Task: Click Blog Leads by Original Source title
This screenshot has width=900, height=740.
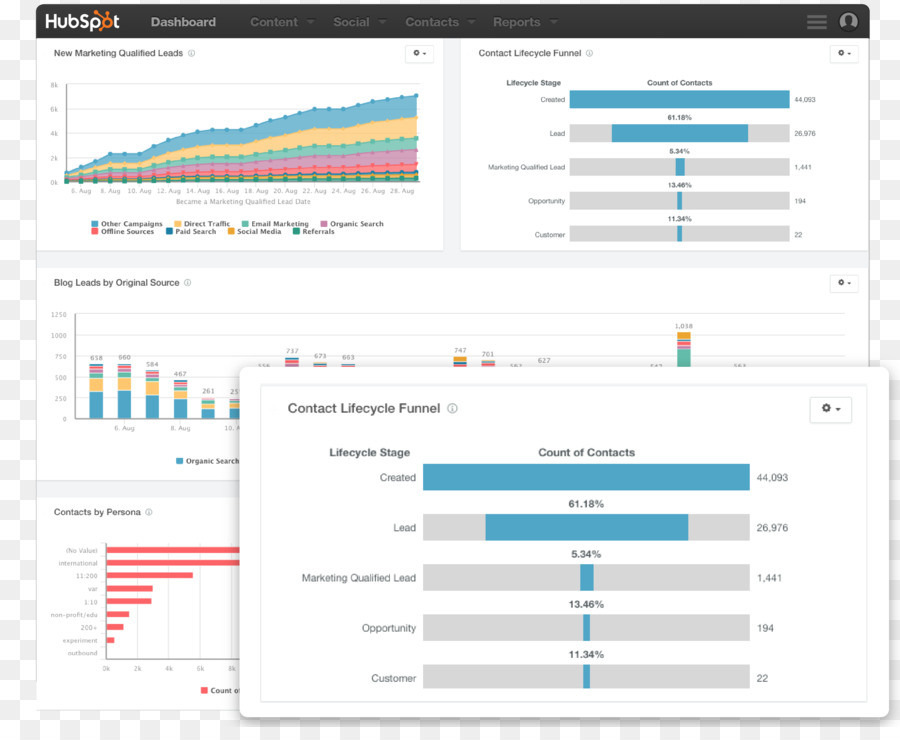Action: coord(117,282)
